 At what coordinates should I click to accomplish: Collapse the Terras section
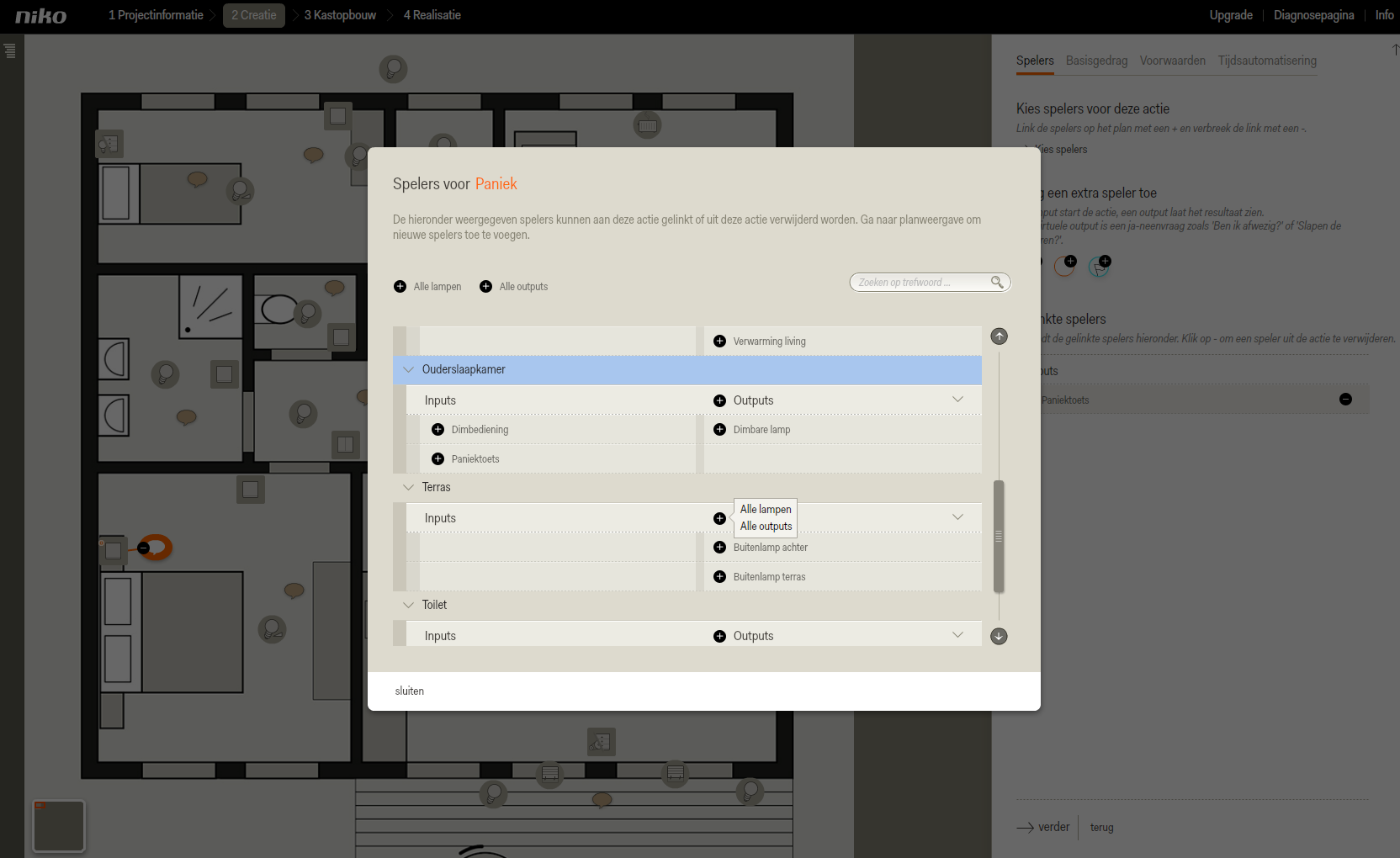[409, 487]
